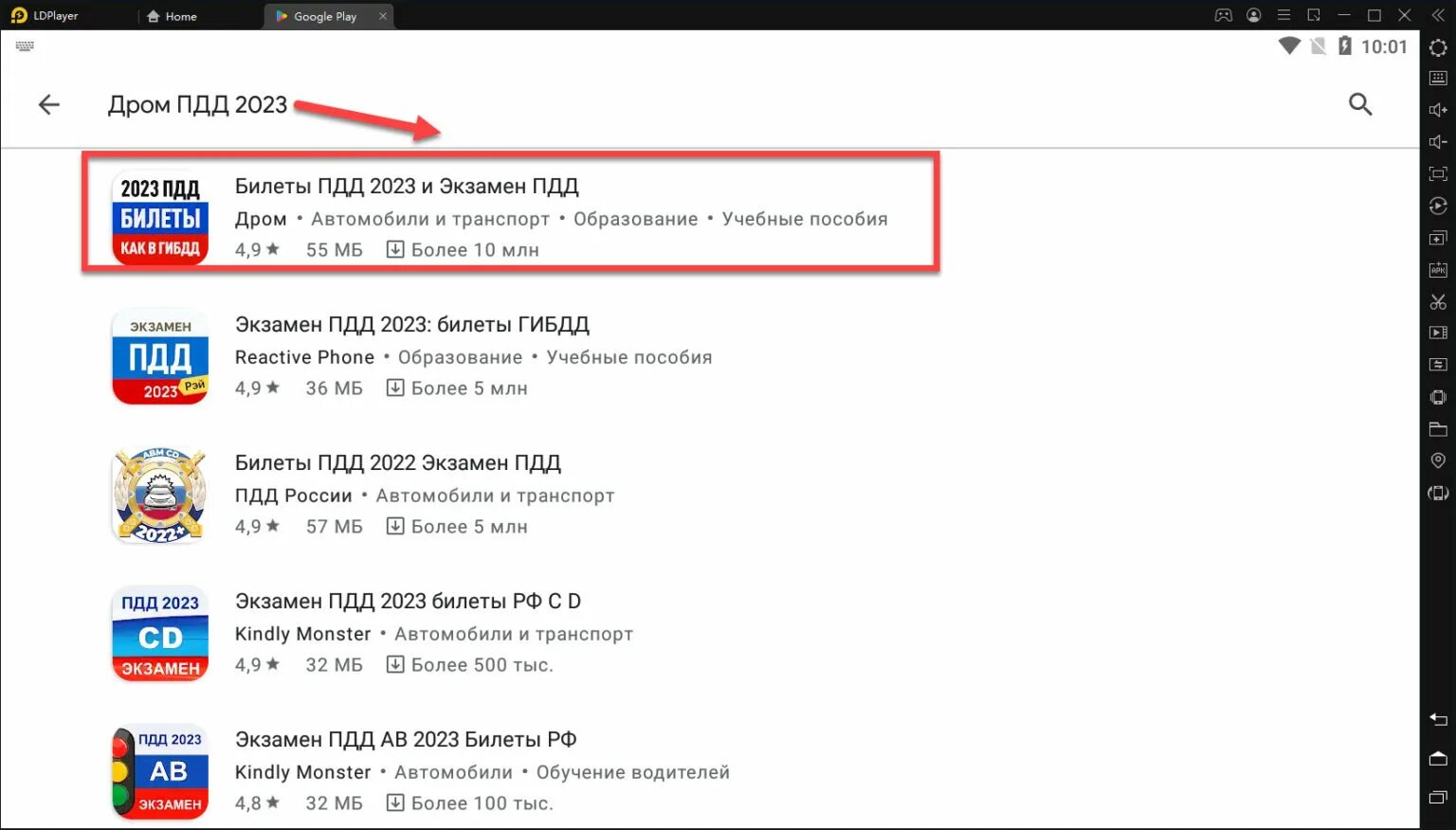Open the virtual GPS location pin icon
This screenshot has height=830, width=1456.
click(x=1438, y=460)
